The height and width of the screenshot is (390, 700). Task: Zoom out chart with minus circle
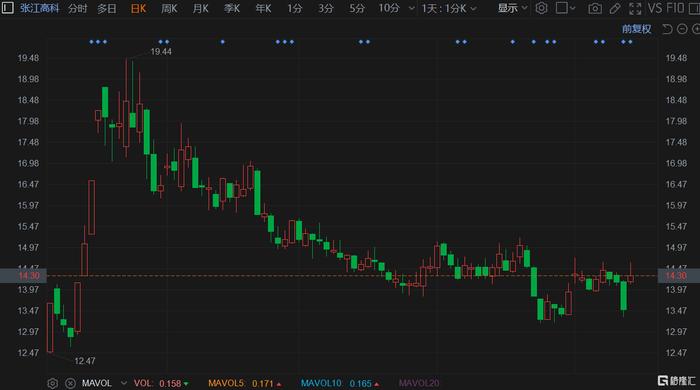point(682,29)
